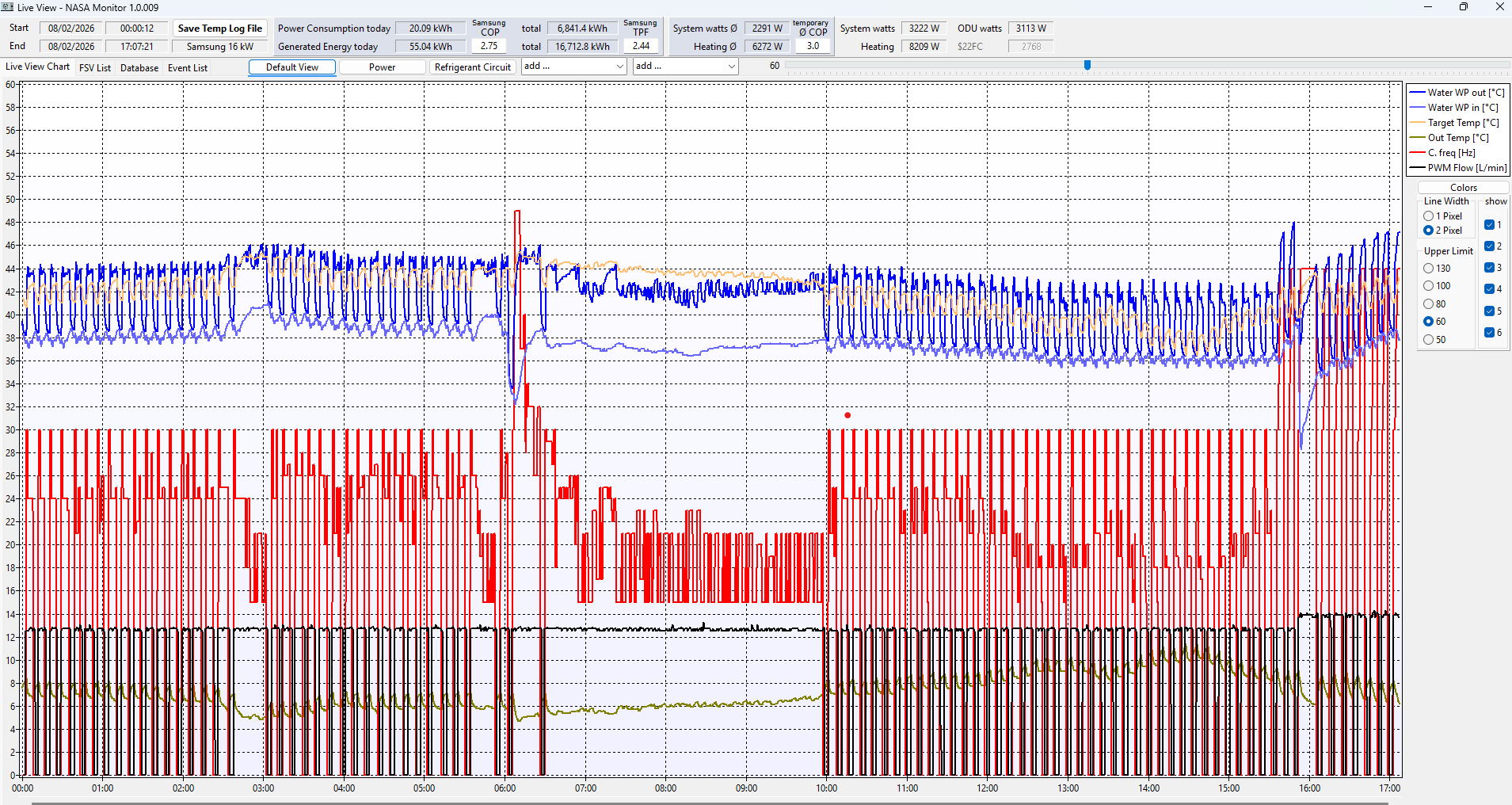Image resolution: width=1512 pixels, height=805 pixels.
Task: Hide series 6 PWM Flow via checkbox
Action: 1489,333
